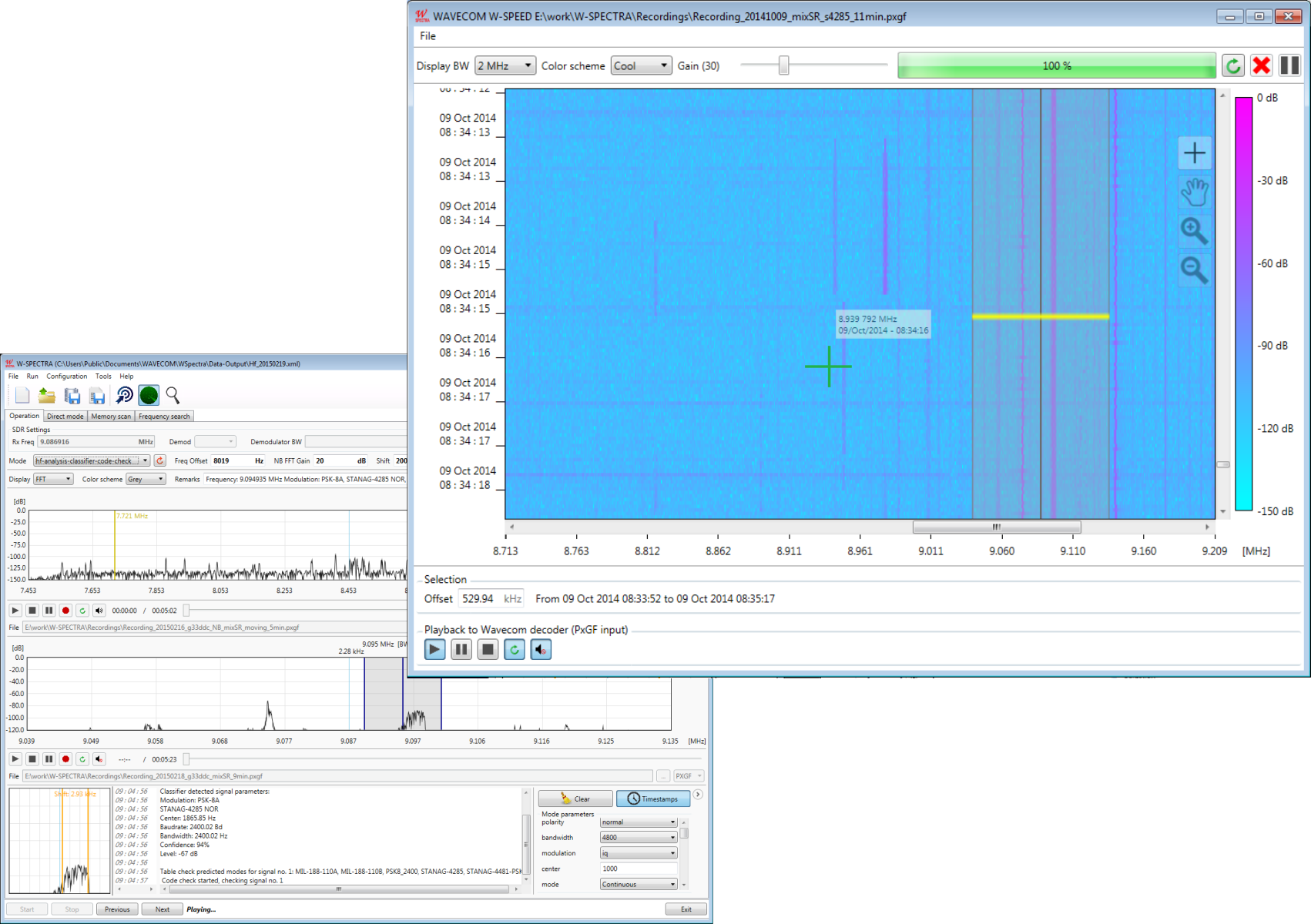Pause the W-SPEED decoder playback
This screenshot has height=924, width=1311.
461,650
